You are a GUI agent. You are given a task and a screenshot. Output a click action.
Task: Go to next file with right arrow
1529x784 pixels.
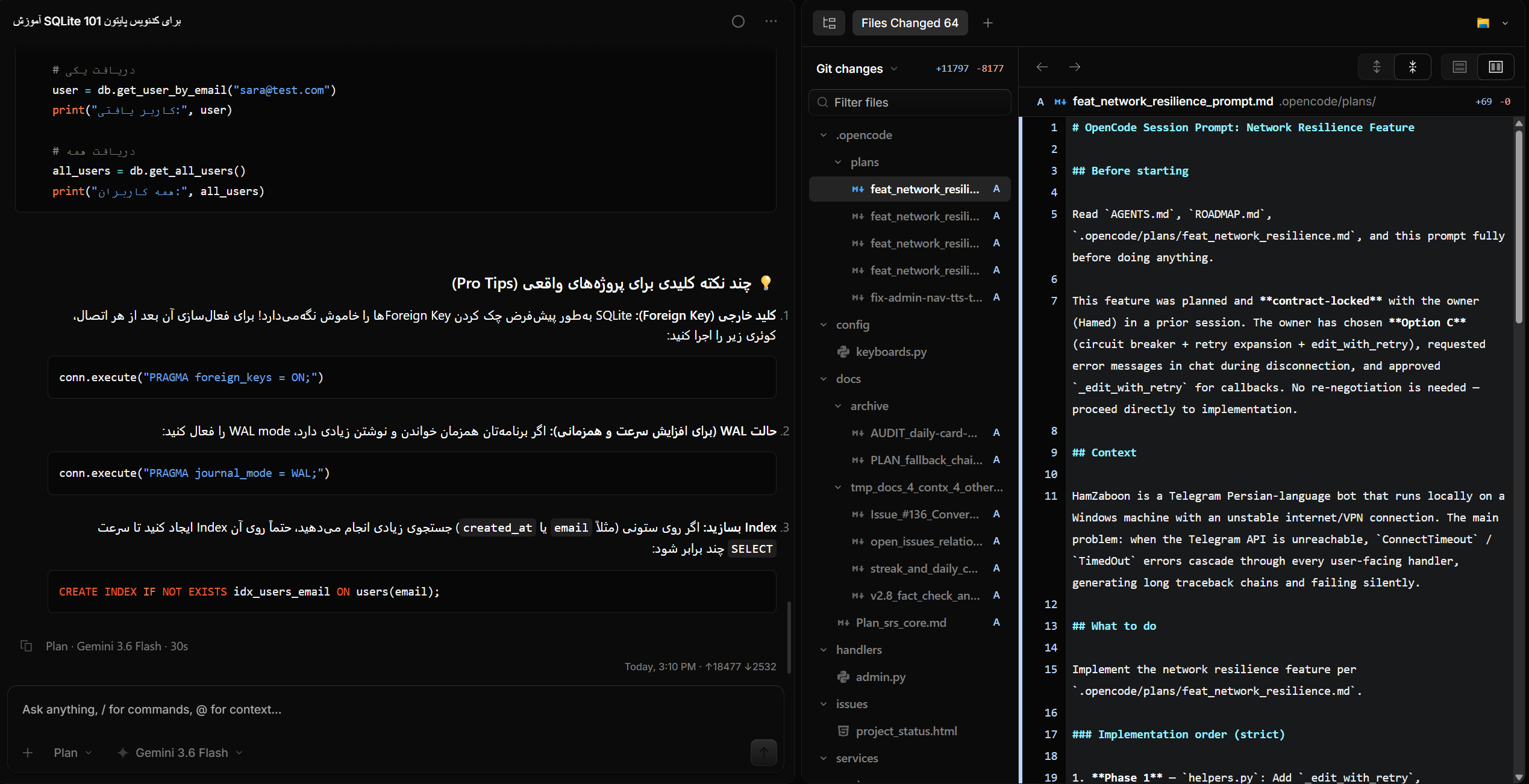[1075, 67]
